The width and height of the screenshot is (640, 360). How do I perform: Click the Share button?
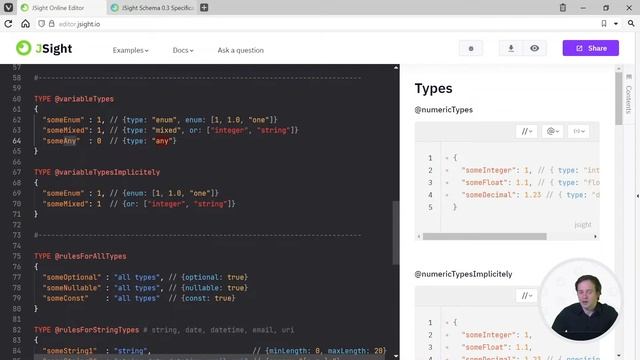coord(591,48)
